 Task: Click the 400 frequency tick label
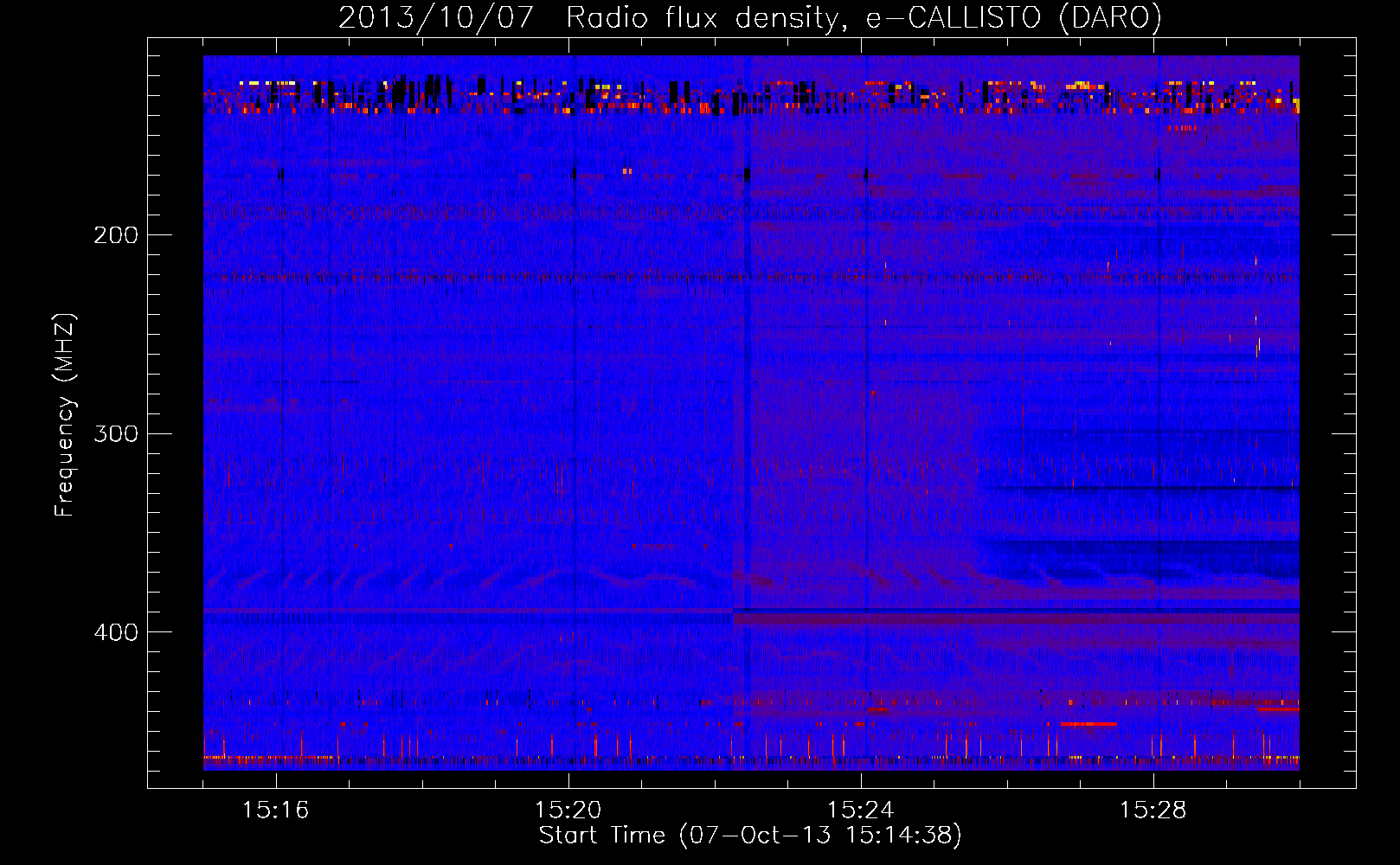click(x=115, y=632)
